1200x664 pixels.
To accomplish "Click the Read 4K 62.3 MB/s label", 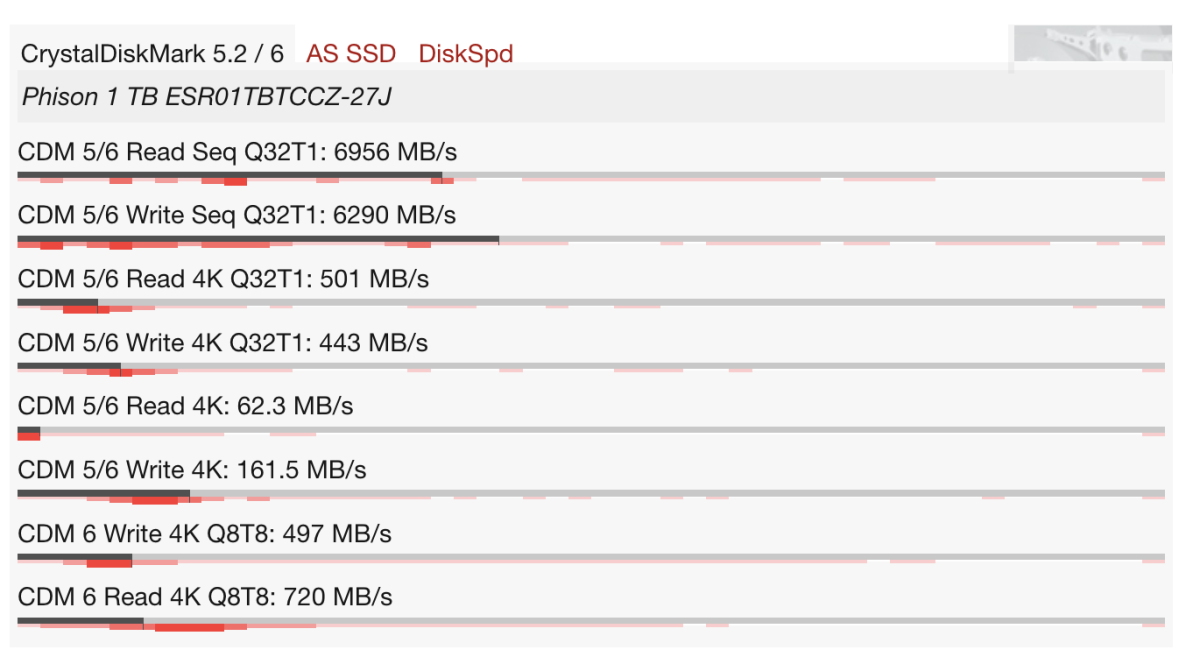I will click(185, 406).
